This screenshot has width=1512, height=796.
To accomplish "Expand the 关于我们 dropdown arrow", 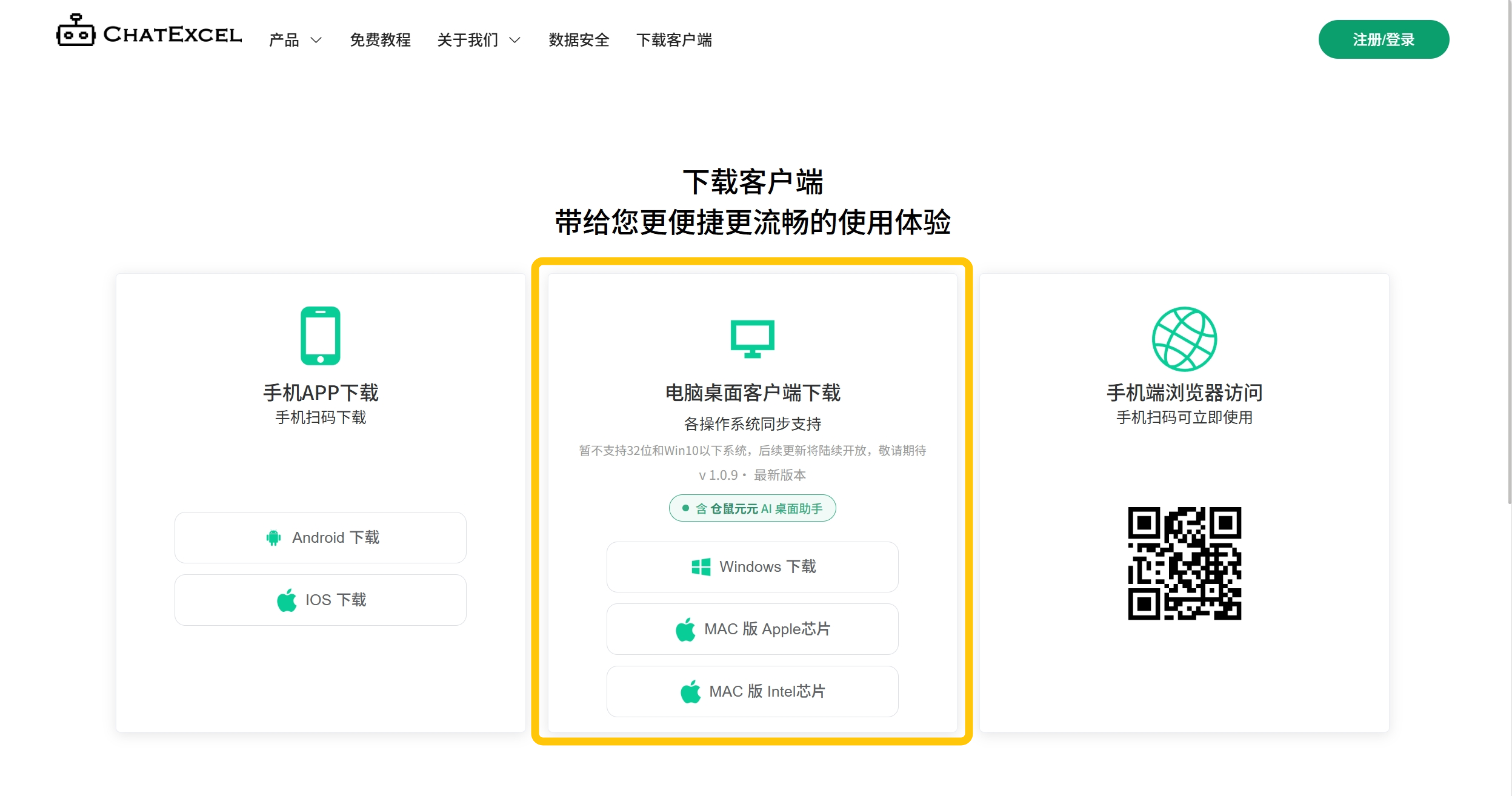I will tap(515, 40).
